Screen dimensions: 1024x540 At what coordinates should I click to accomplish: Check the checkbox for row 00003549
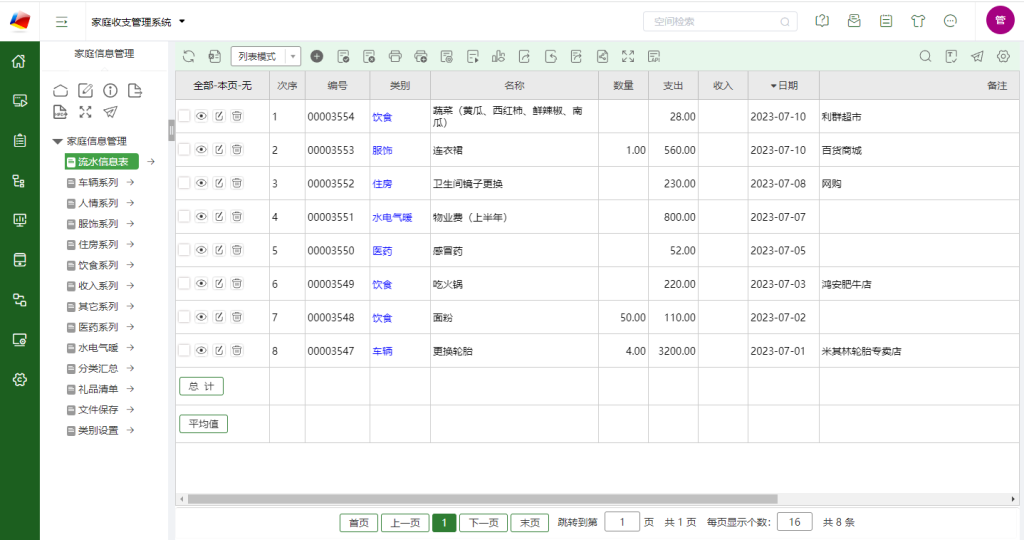[184, 283]
